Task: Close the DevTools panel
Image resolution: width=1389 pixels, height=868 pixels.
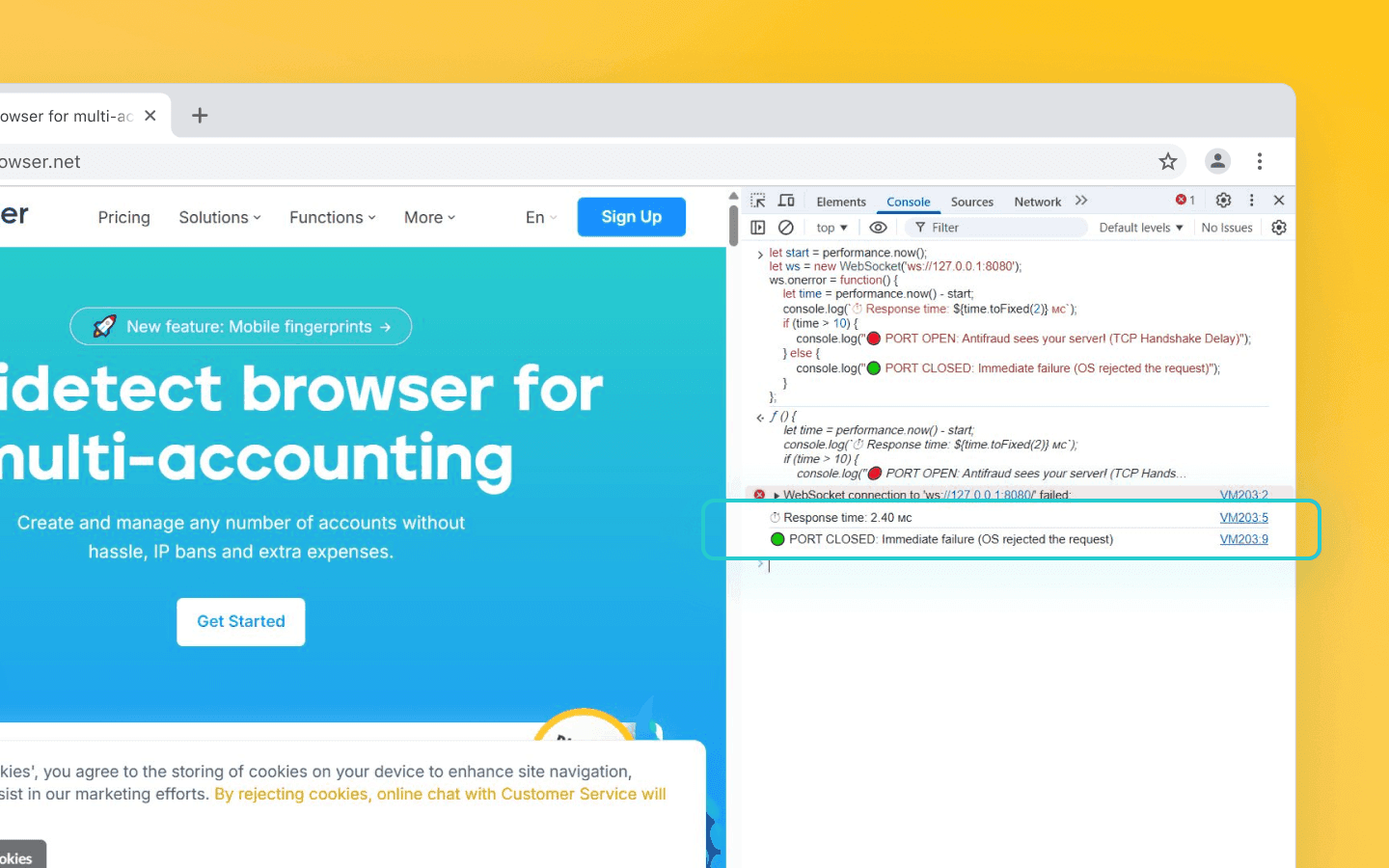Action: 1279,201
